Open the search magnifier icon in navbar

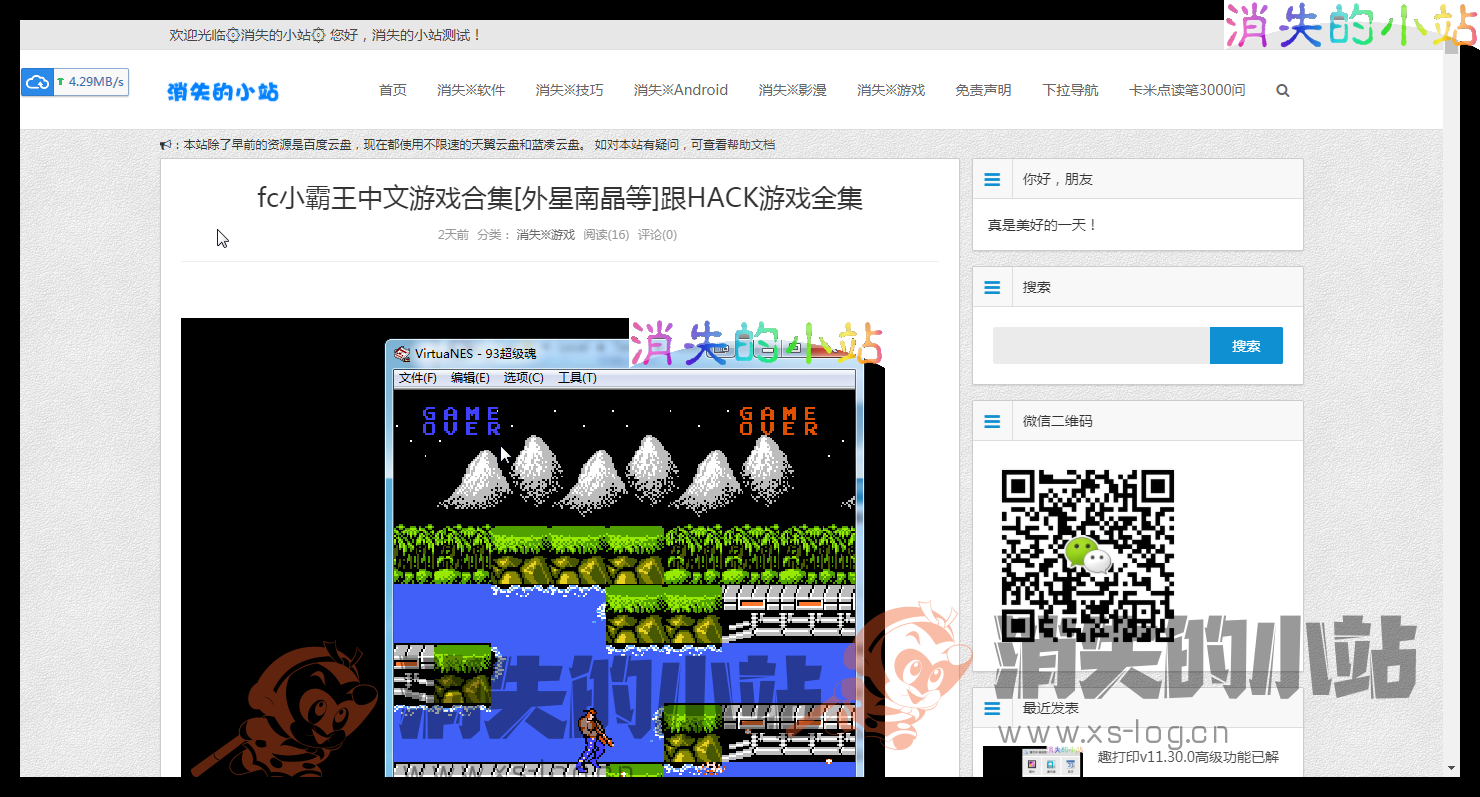[1283, 90]
